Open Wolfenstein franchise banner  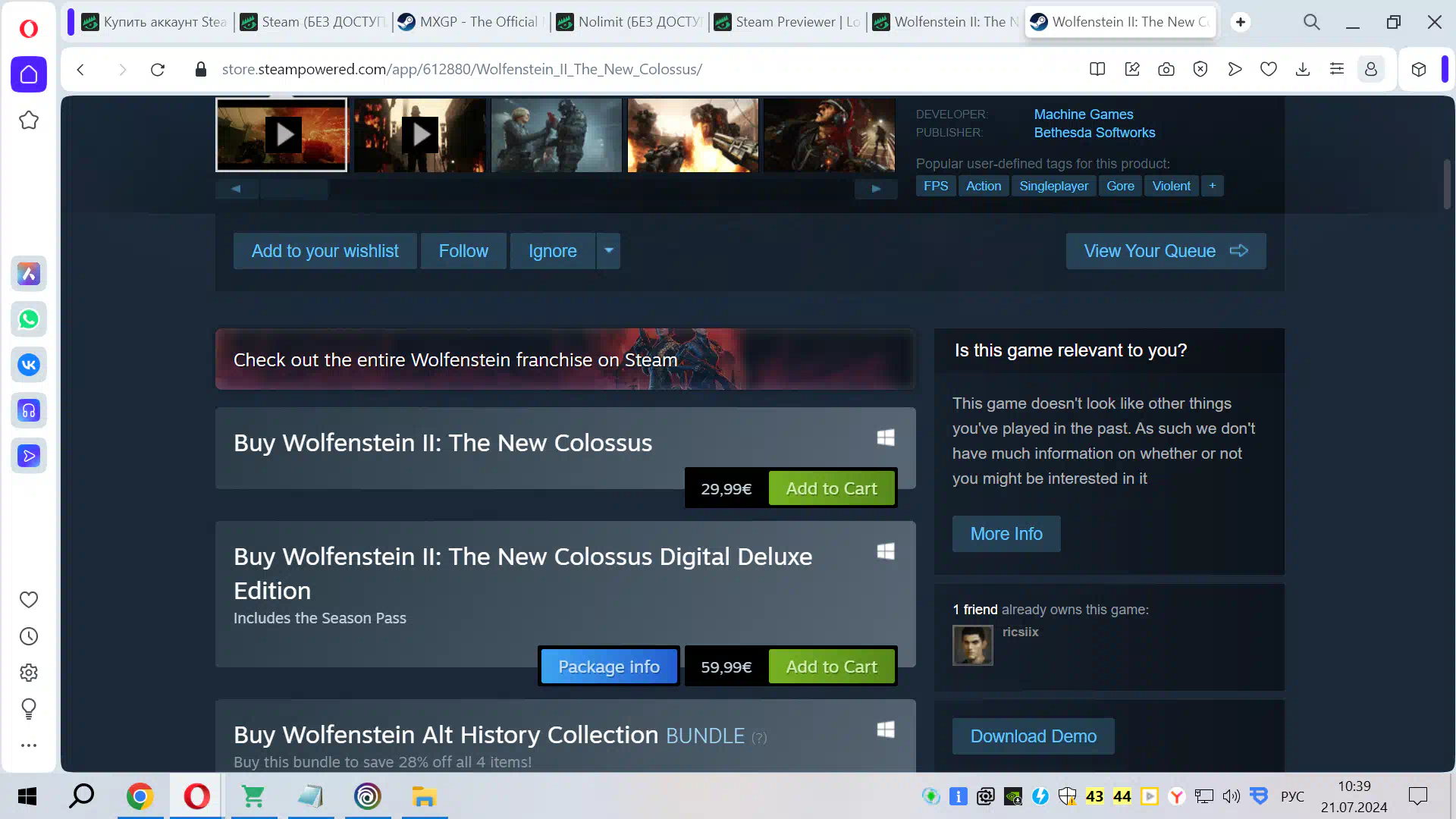pos(565,359)
